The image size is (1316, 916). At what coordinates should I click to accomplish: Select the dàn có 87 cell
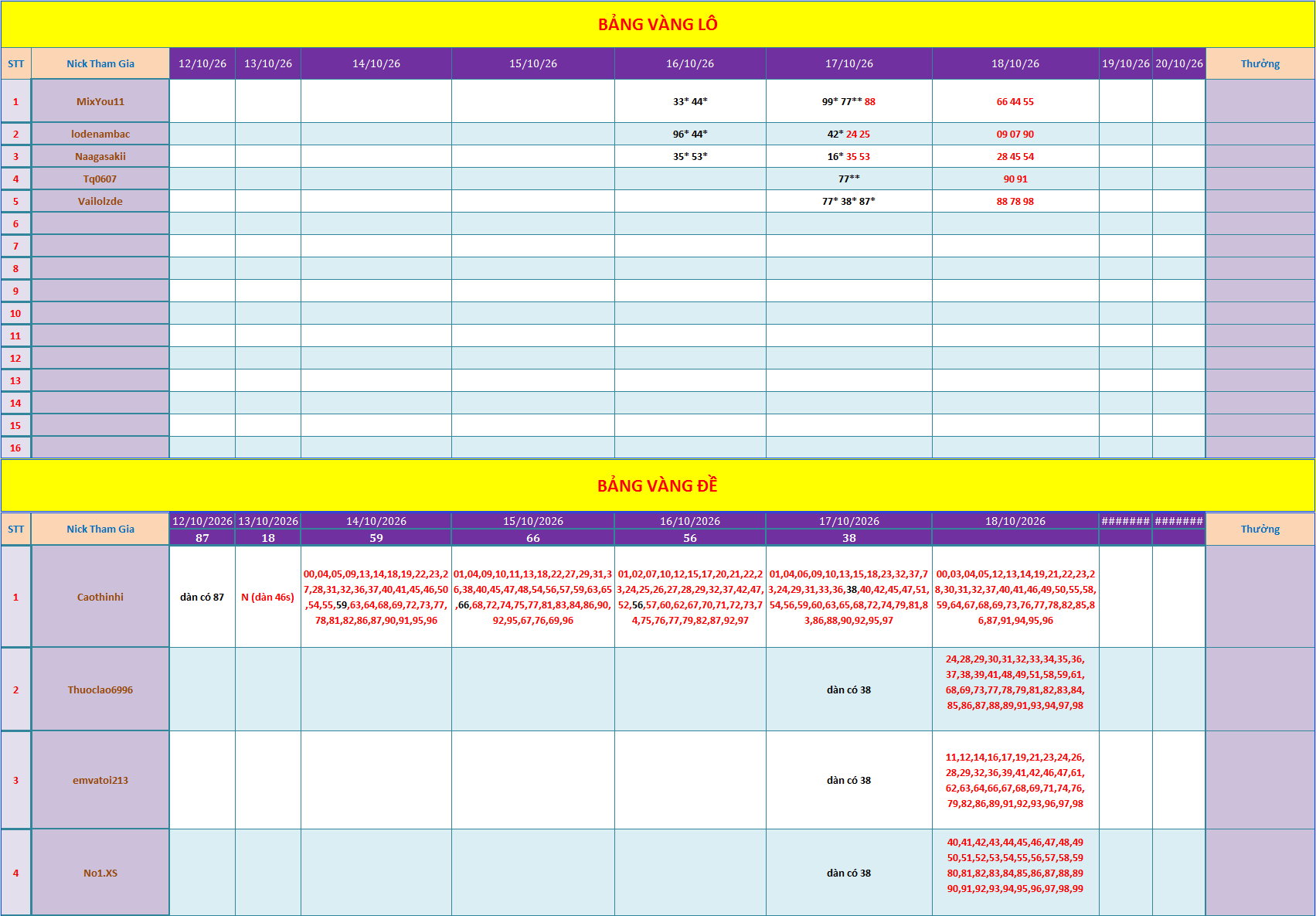(202, 597)
